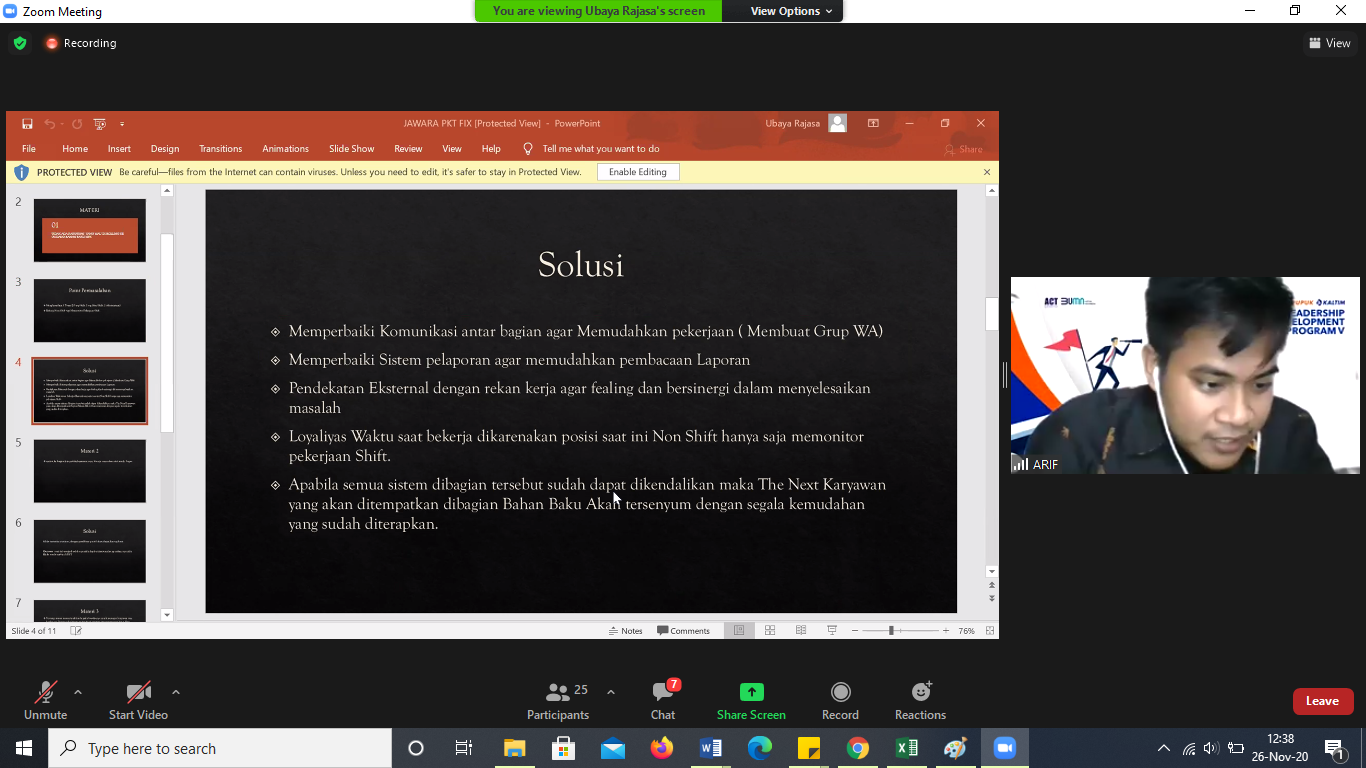1366x768 pixels.
Task: Switch Zoom layout using View button
Action: tap(1329, 43)
